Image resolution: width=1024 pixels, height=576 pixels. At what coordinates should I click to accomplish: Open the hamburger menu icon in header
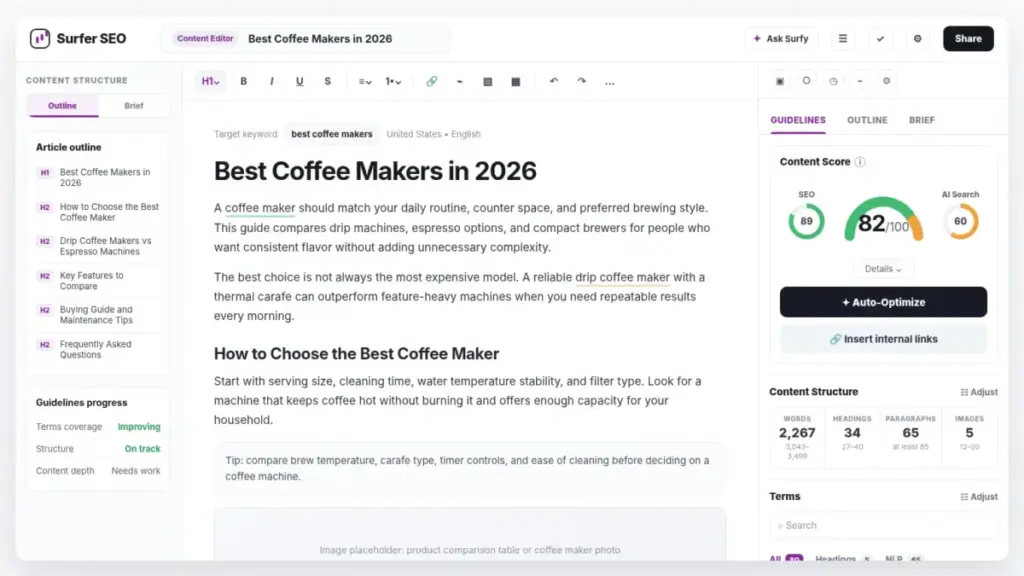coord(843,39)
